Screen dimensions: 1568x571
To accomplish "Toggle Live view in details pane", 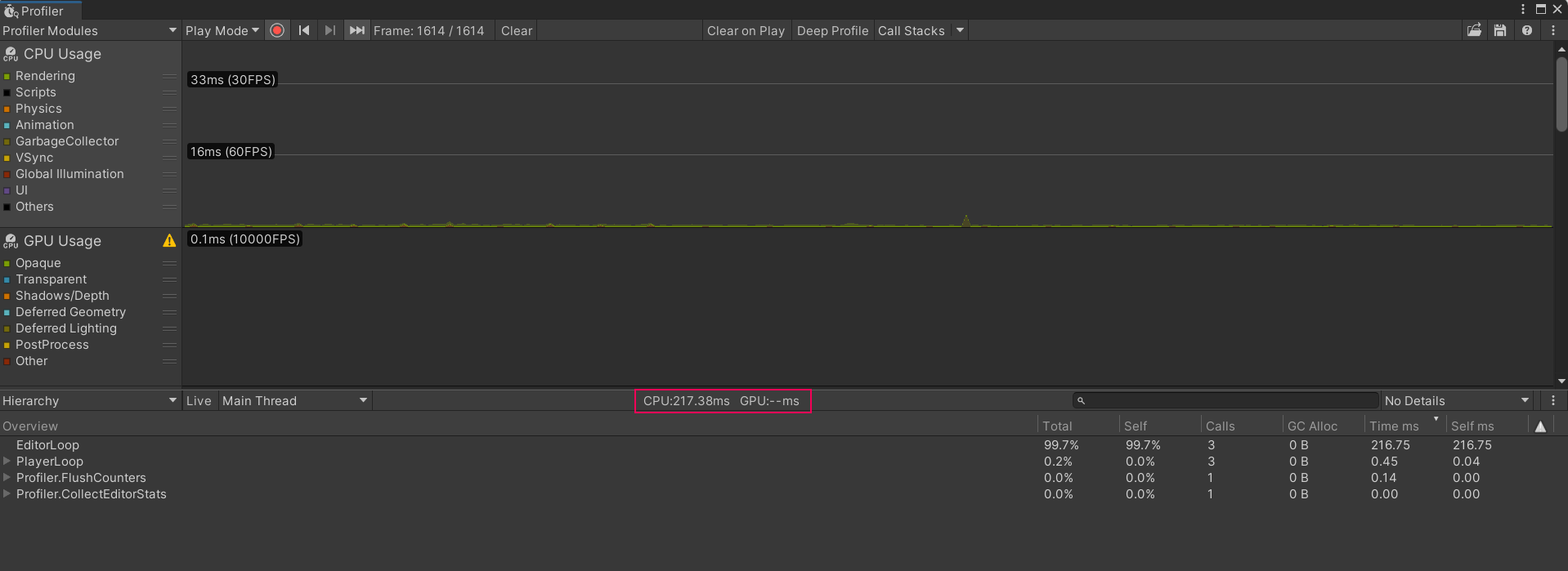I will (199, 401).
